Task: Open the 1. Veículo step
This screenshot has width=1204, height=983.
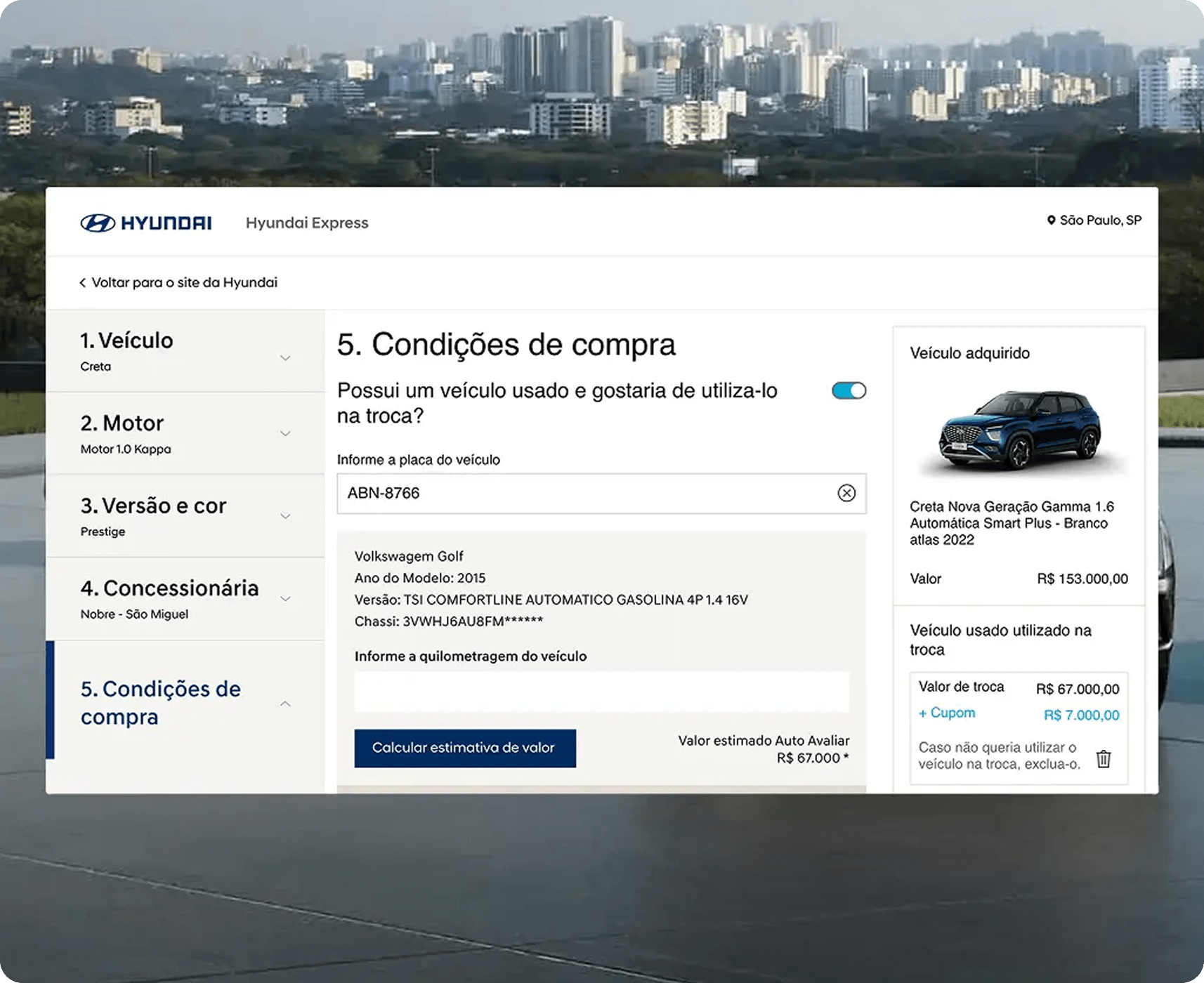Action: coord(126,341)
